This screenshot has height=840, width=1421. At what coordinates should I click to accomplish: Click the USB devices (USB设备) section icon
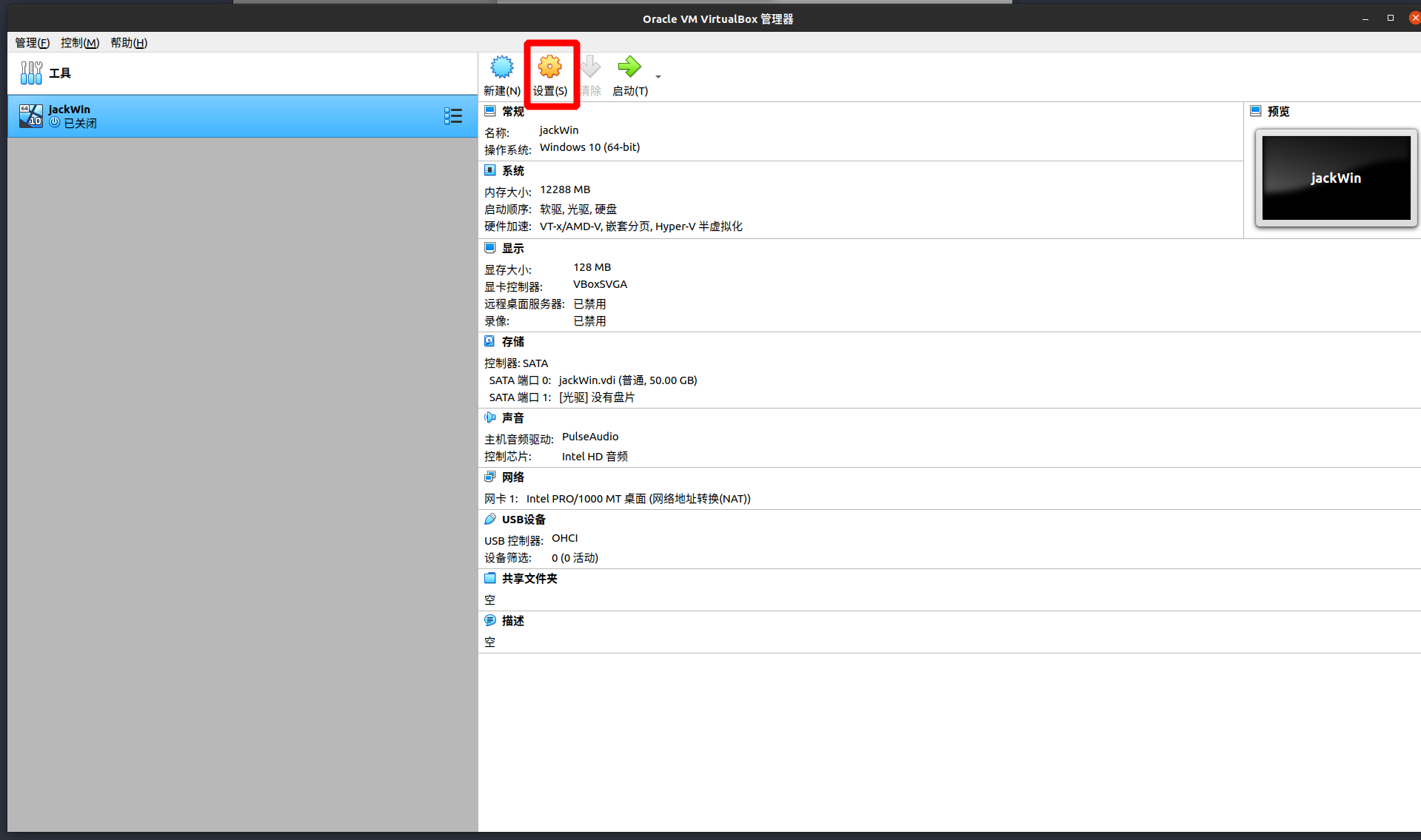coord(489,519)
